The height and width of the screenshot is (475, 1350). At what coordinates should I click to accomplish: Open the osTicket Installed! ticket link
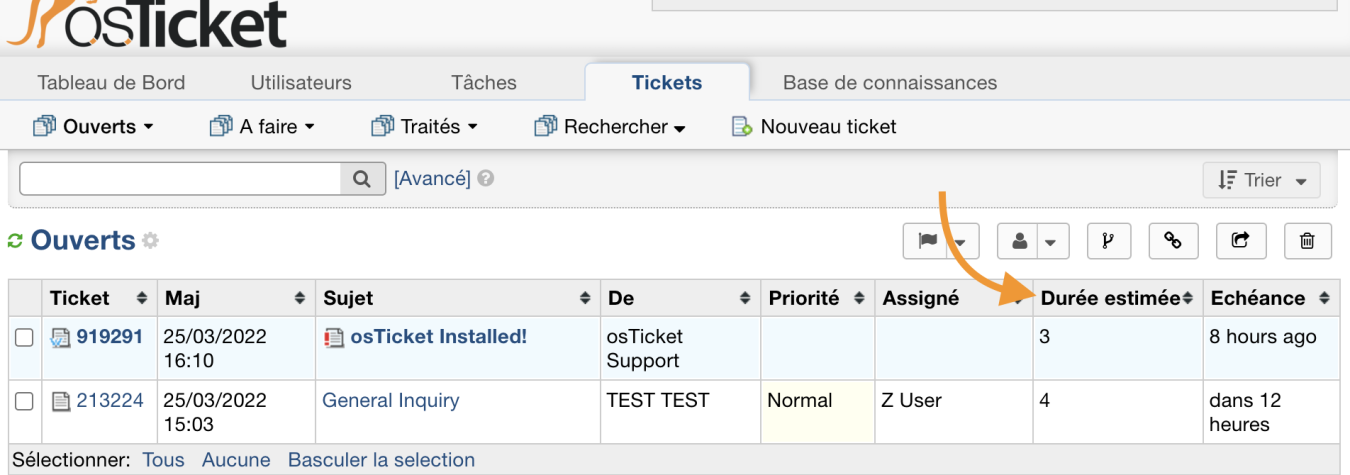(438, 337)
